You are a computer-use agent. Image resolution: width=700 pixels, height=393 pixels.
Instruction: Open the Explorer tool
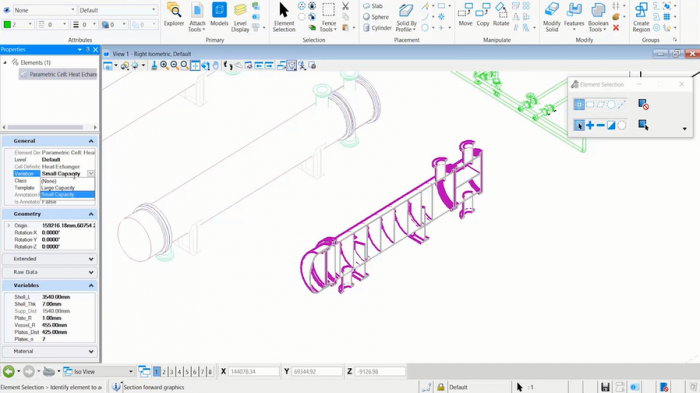(x=174, y=15)
